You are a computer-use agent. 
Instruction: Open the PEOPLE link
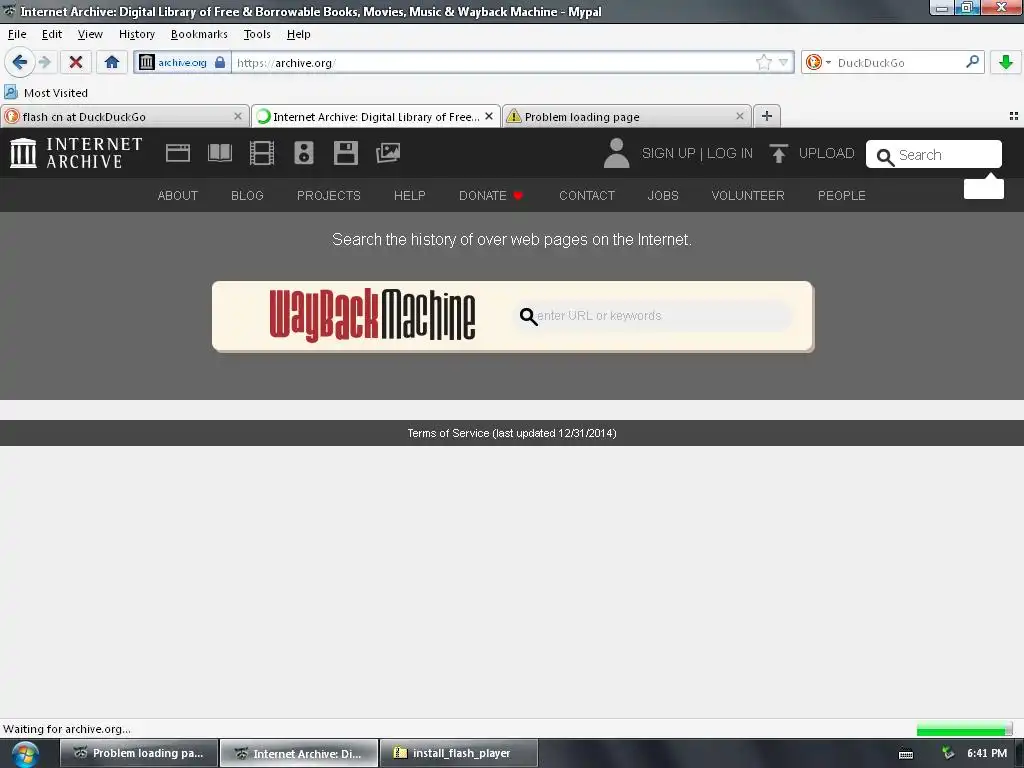pos(842,195)
